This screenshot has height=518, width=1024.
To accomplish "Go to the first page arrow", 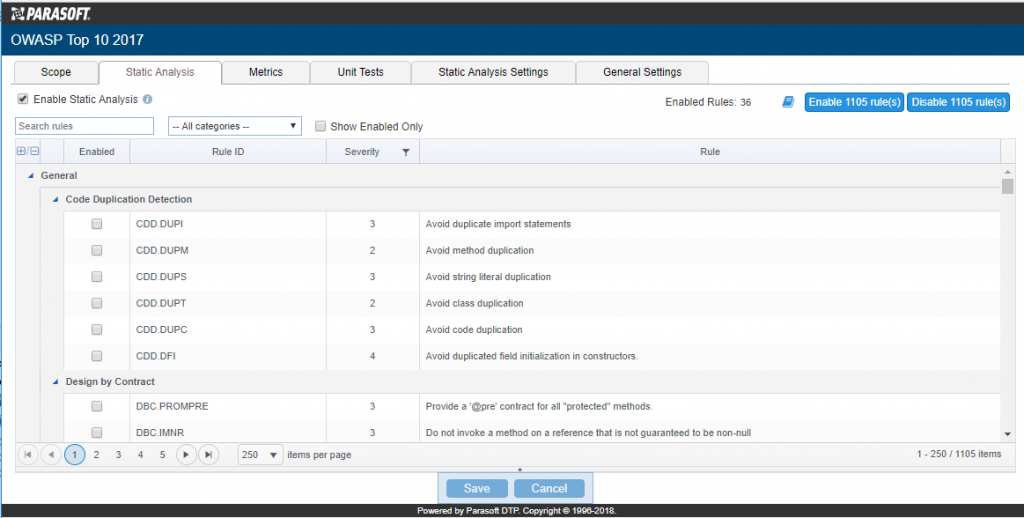I will (x=27, y=454).
